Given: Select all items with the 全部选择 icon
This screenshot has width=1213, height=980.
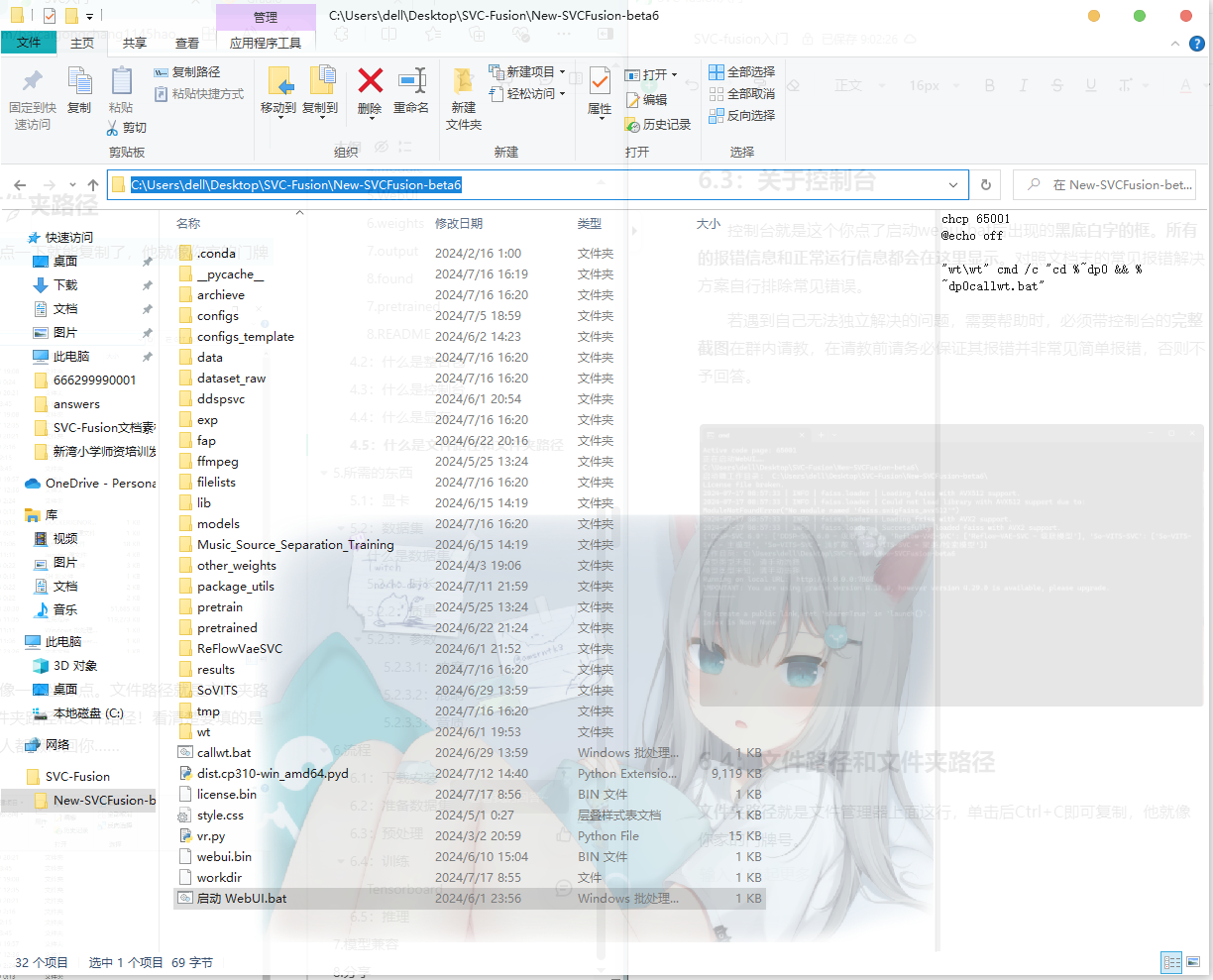Looking at the screenshot, I should click(x=741, y=71).
